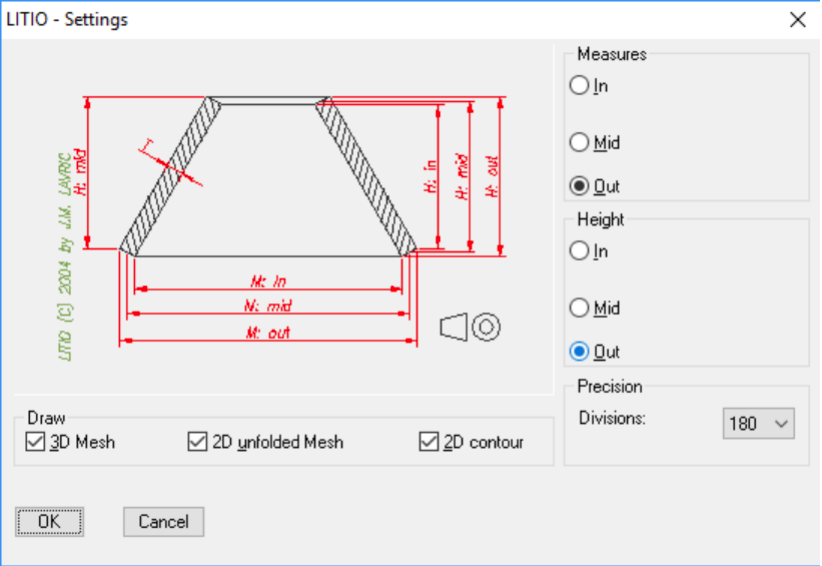Screen dimensions: 822x566
Task: Click the 'N: mid' dimension label in diagram
Action: tap(267, 306)
